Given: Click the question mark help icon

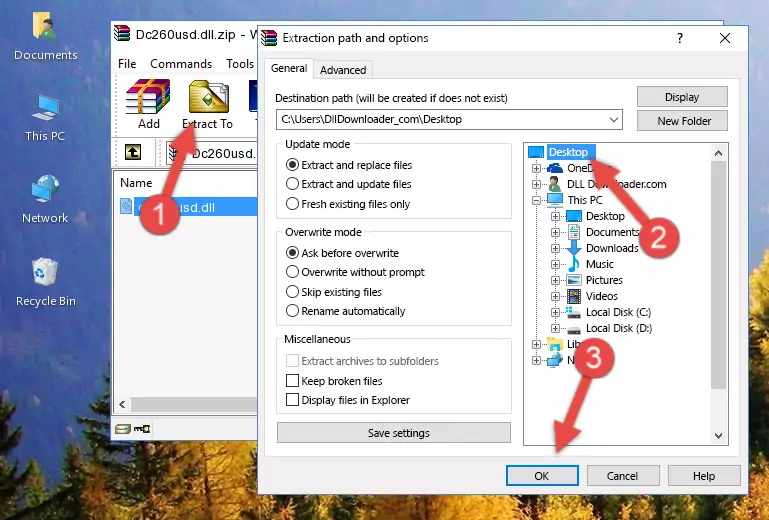Looking at the screenshot, I should [680, 38].
